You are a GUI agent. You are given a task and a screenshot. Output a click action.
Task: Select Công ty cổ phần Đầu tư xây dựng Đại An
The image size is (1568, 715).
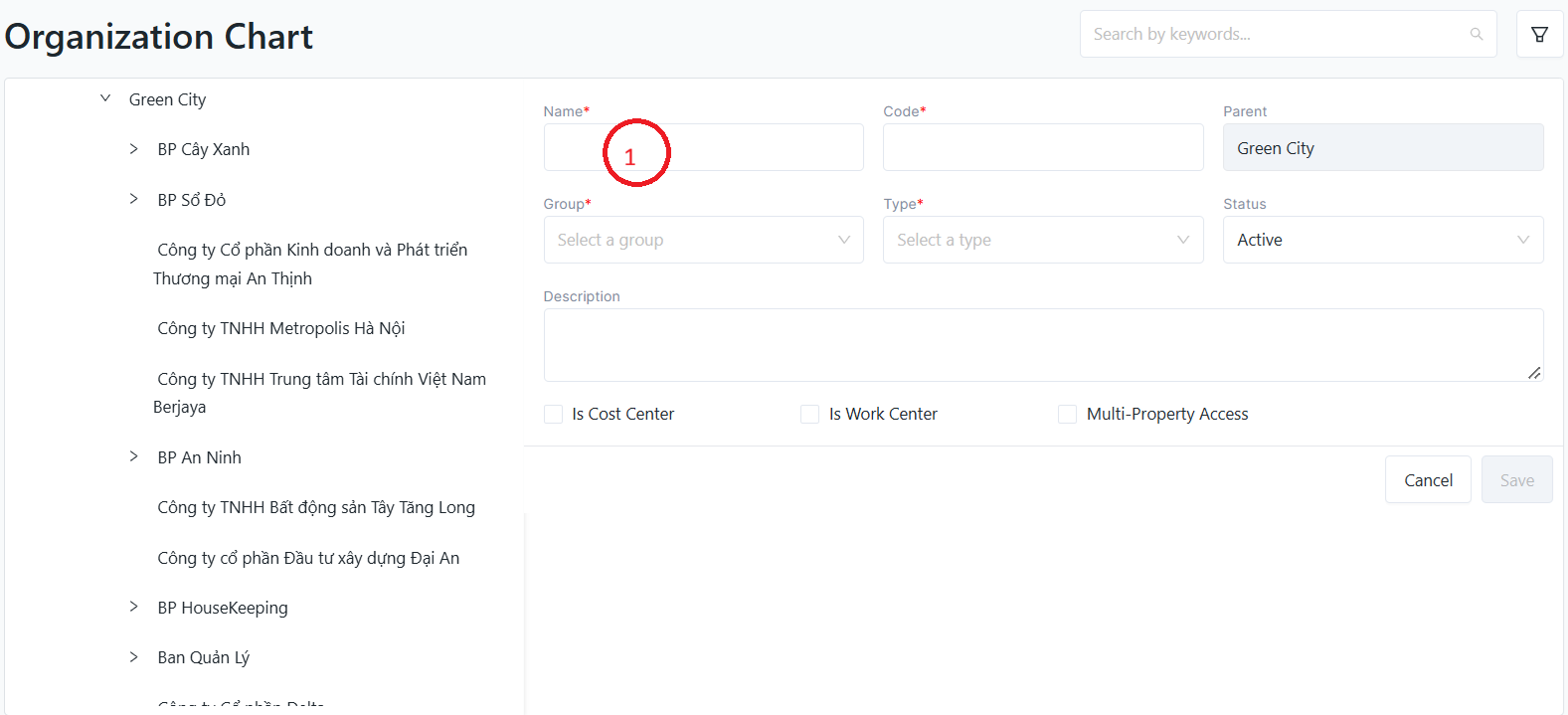308,558
